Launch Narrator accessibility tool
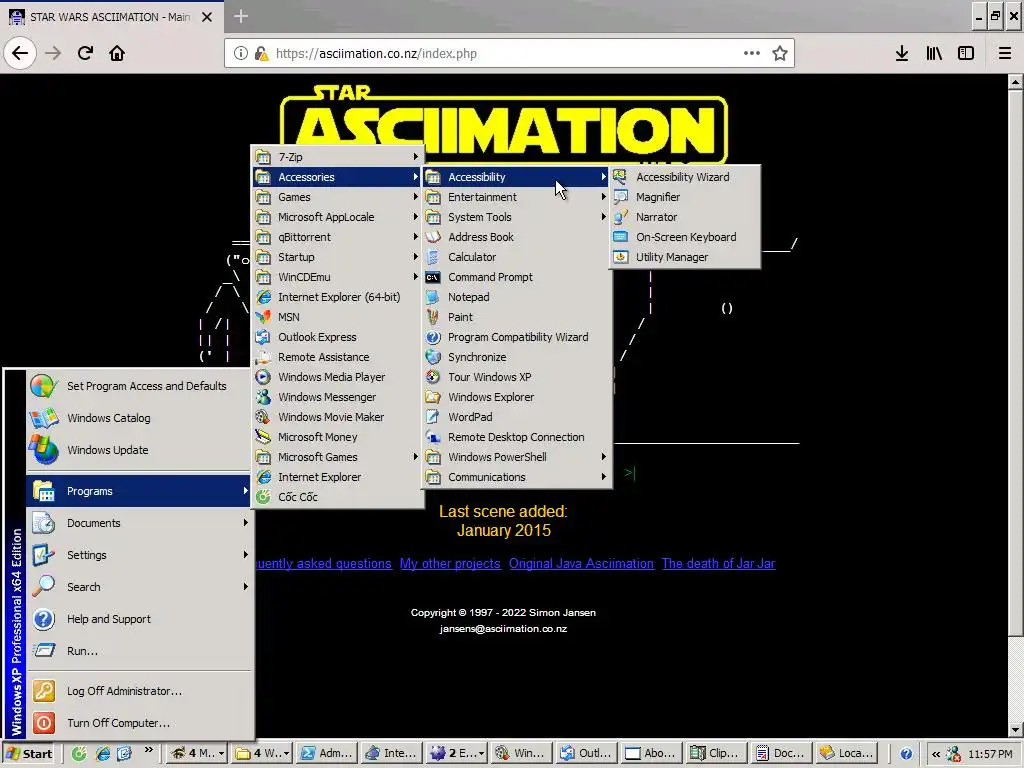 click(684, 217)
